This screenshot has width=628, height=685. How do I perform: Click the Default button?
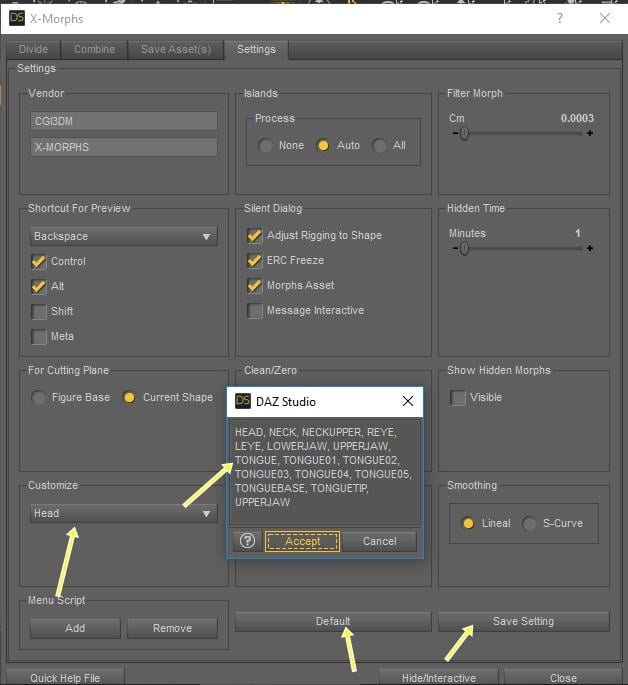tap(333, 621)
